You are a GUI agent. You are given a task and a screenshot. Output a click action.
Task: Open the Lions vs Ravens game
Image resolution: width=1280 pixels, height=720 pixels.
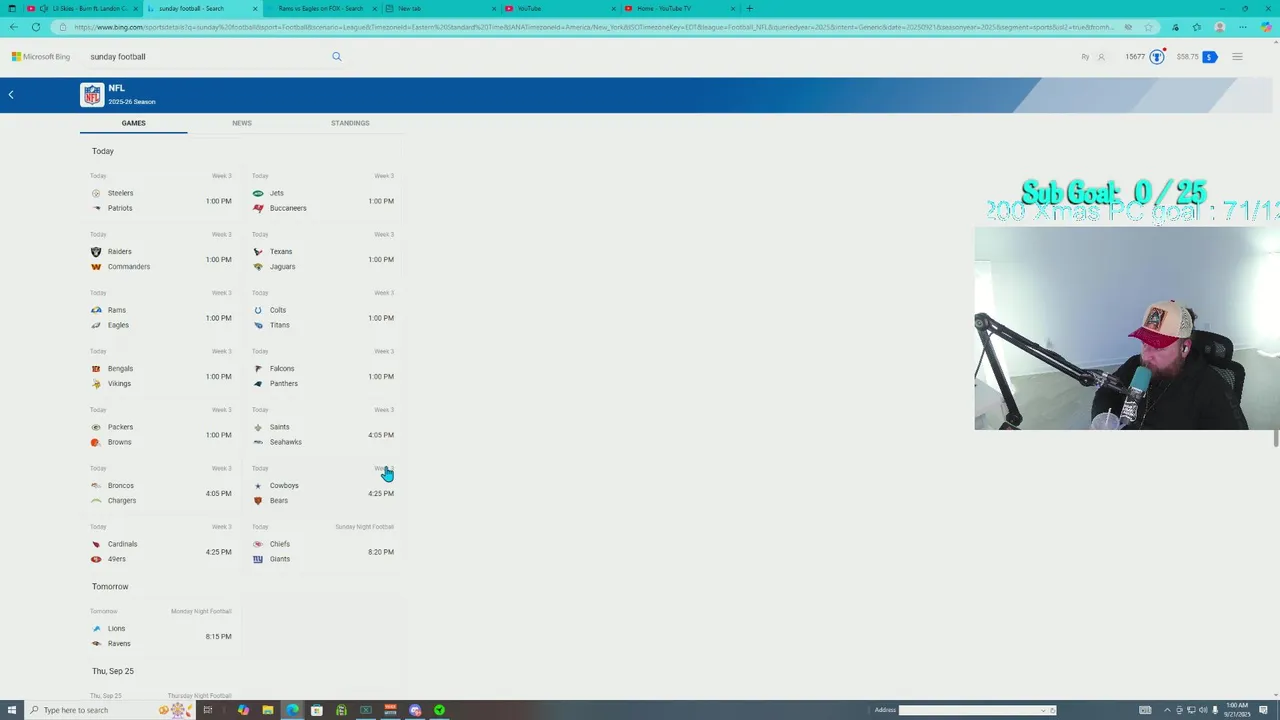(x=161, y=630)
